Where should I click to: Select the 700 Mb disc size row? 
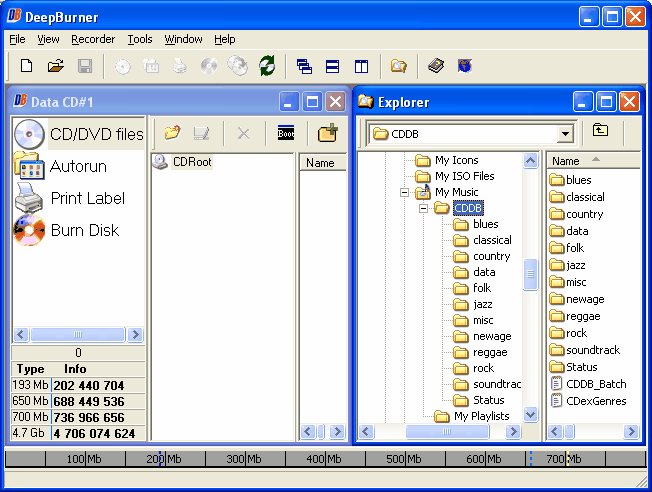click(78, 417)
